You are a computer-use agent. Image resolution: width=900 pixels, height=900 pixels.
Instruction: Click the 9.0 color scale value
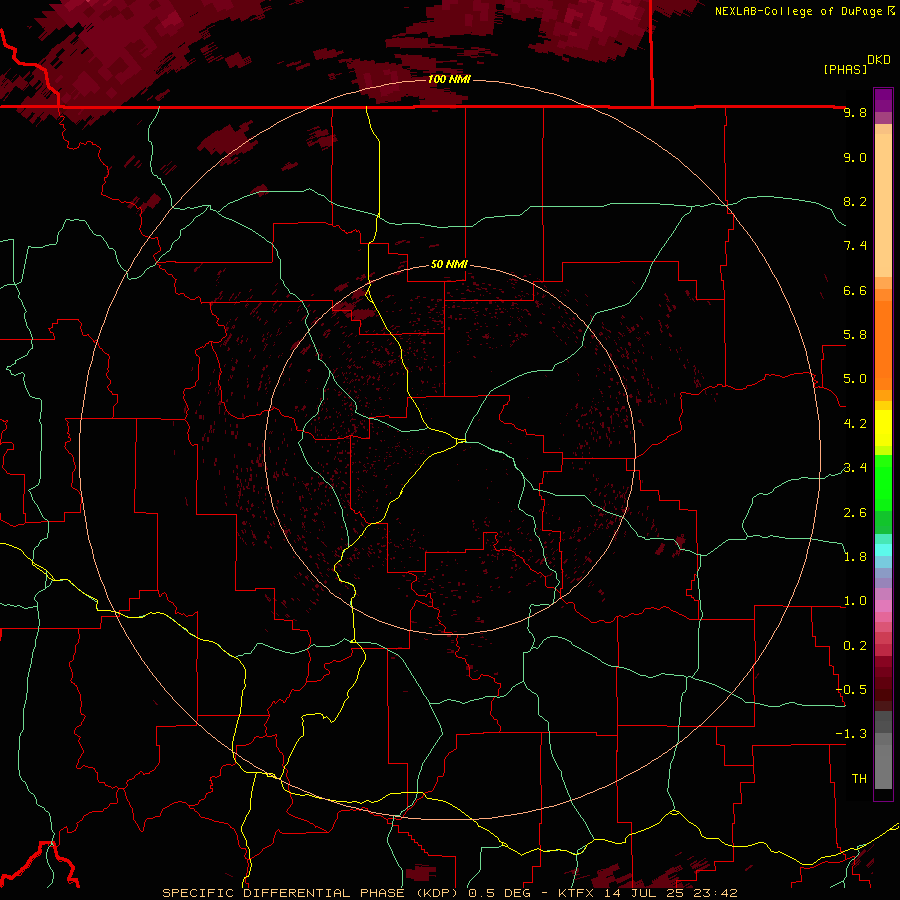[x=855, y=157]
